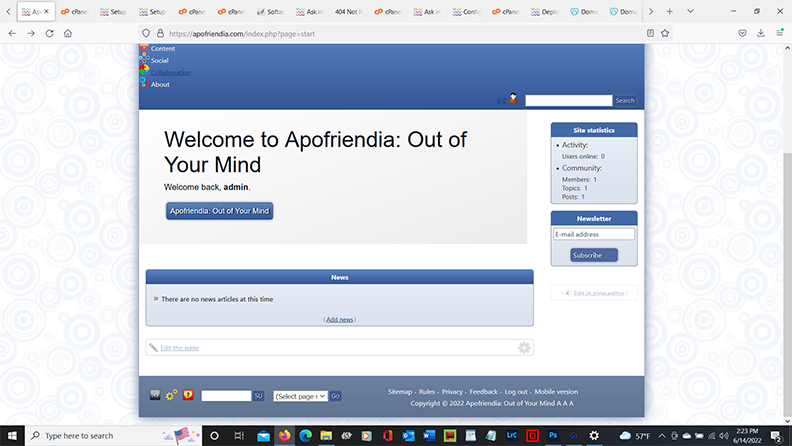Click the gray keyboard icon in the footer
This screenshot has height=446, width=792.
tap(155, 395)
